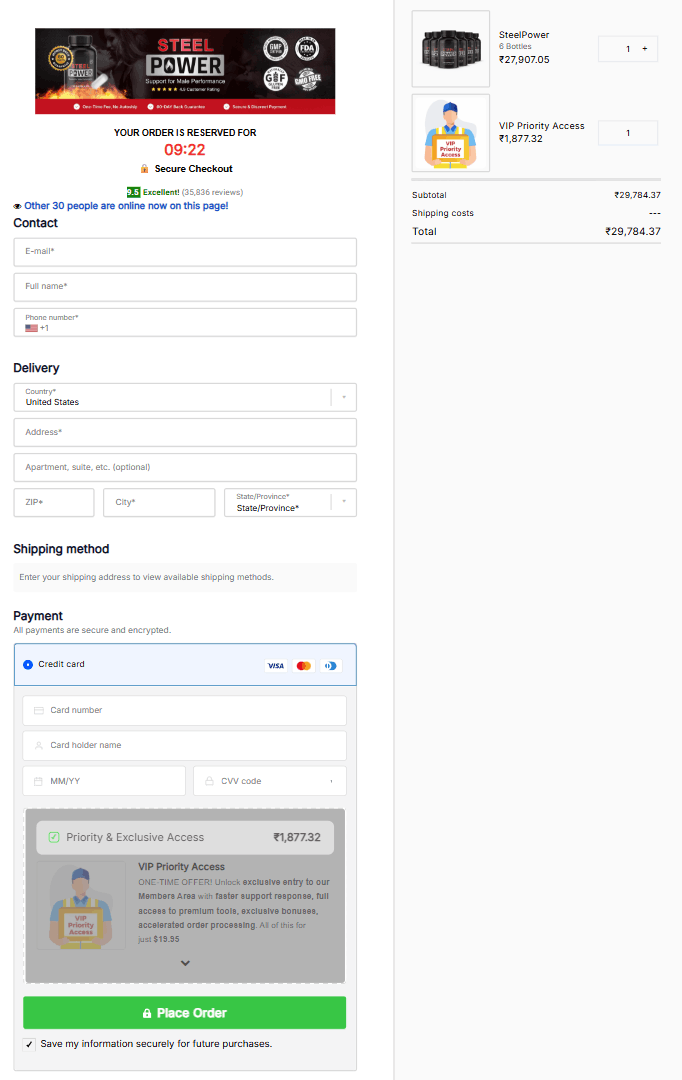Click the 'Shipping costs' label
This screenshot has height=1080, width=682.
tap(443, 214)
